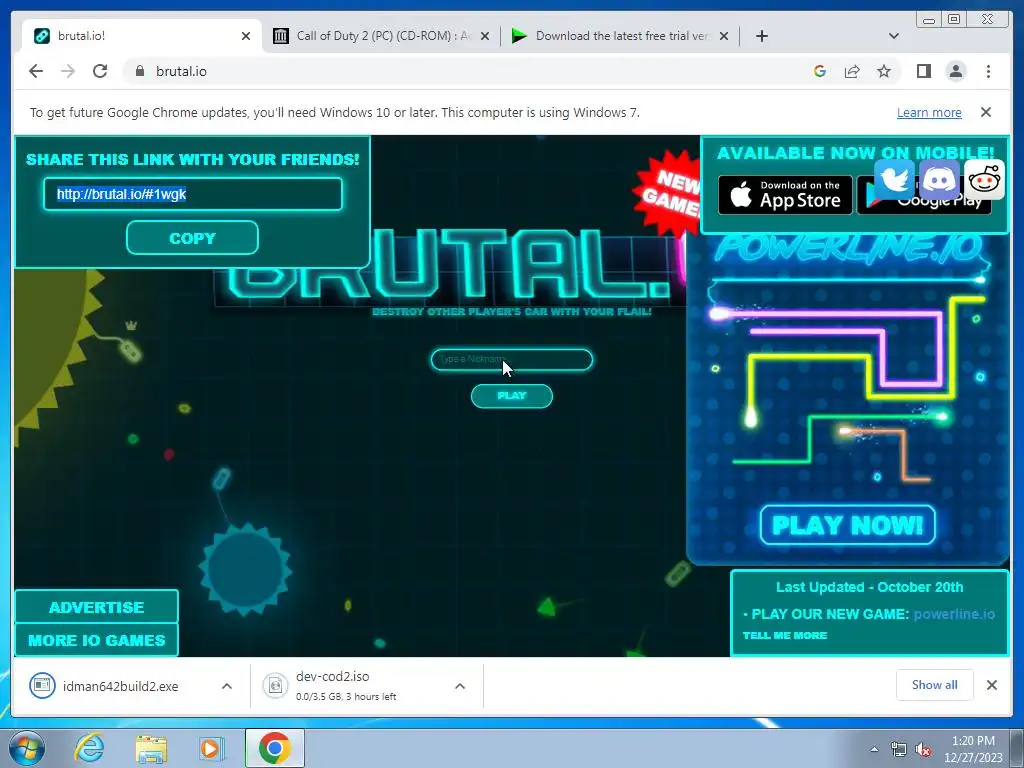
Task: Click the share this page icon
Action: (852, 71)
